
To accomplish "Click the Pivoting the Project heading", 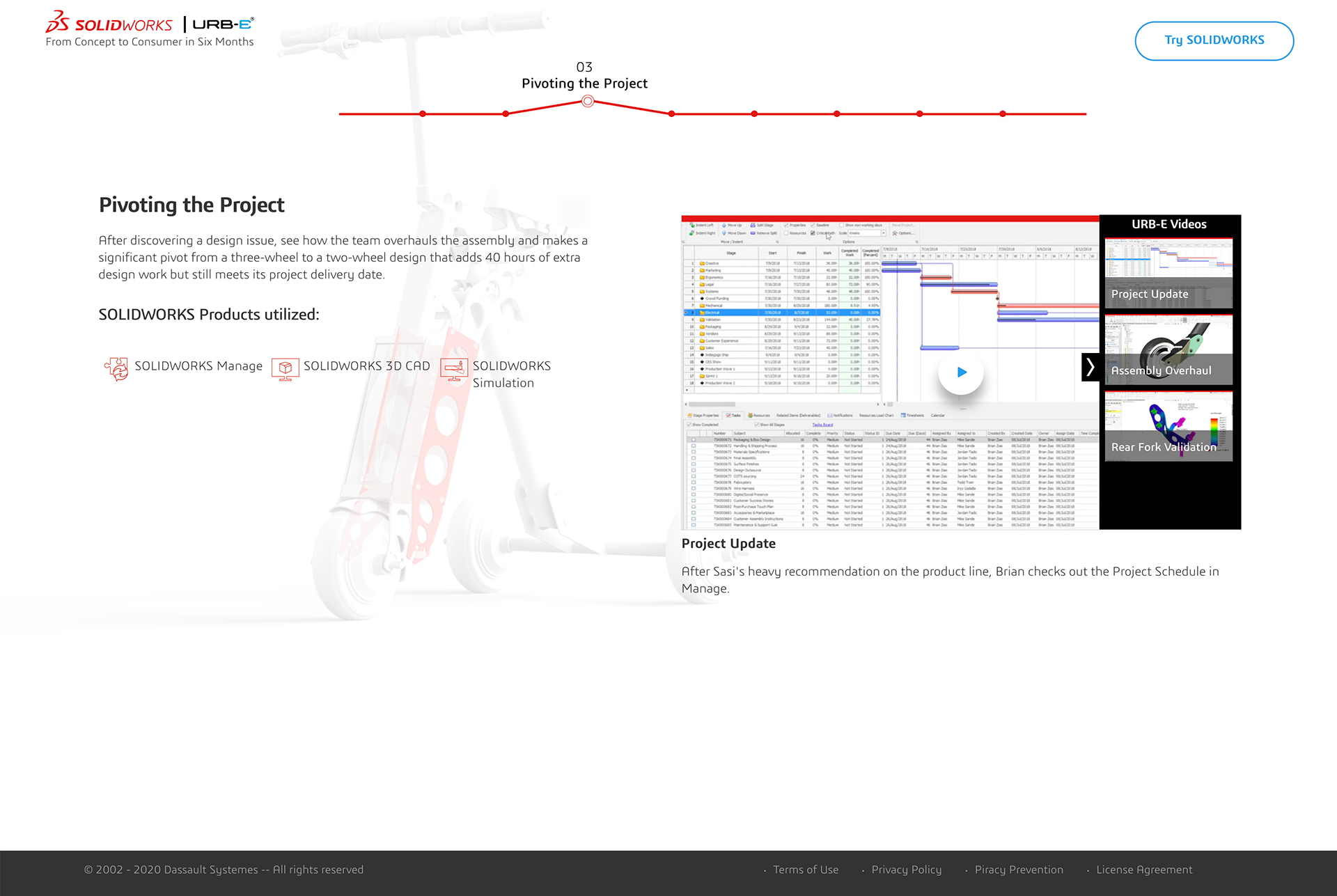I will 191,205.
